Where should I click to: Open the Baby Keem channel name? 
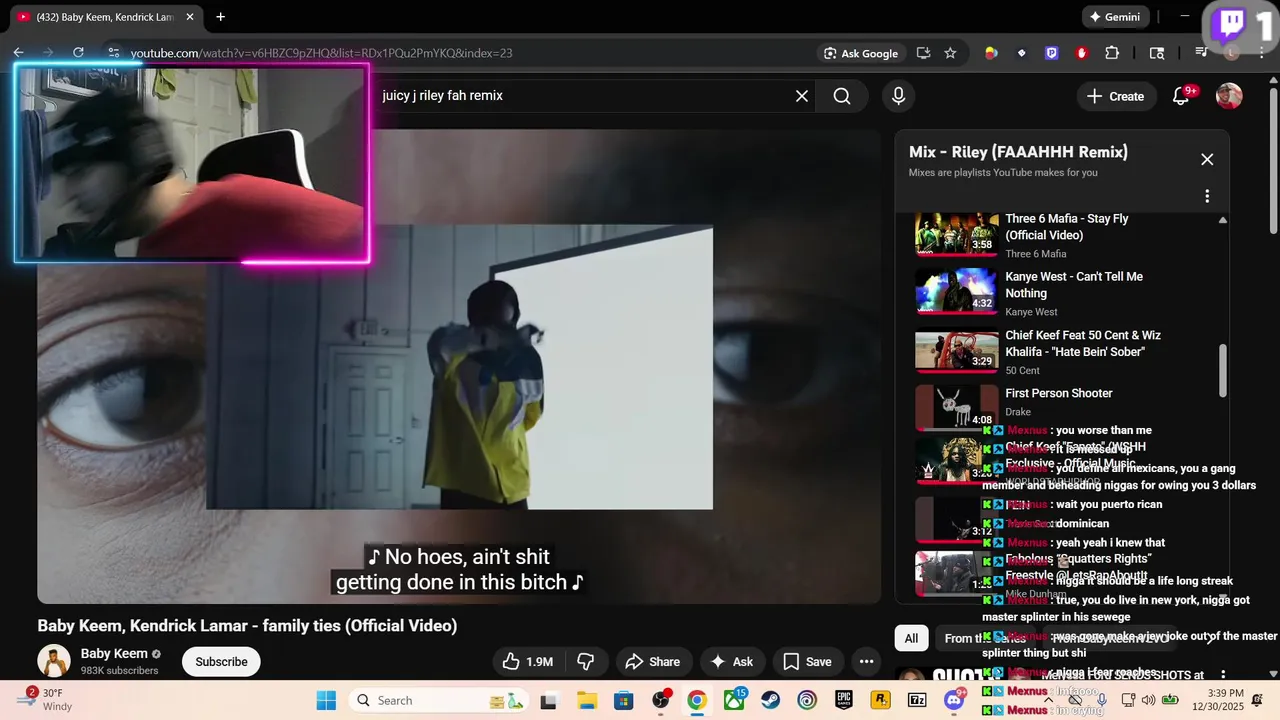click(x=114, y=654)
